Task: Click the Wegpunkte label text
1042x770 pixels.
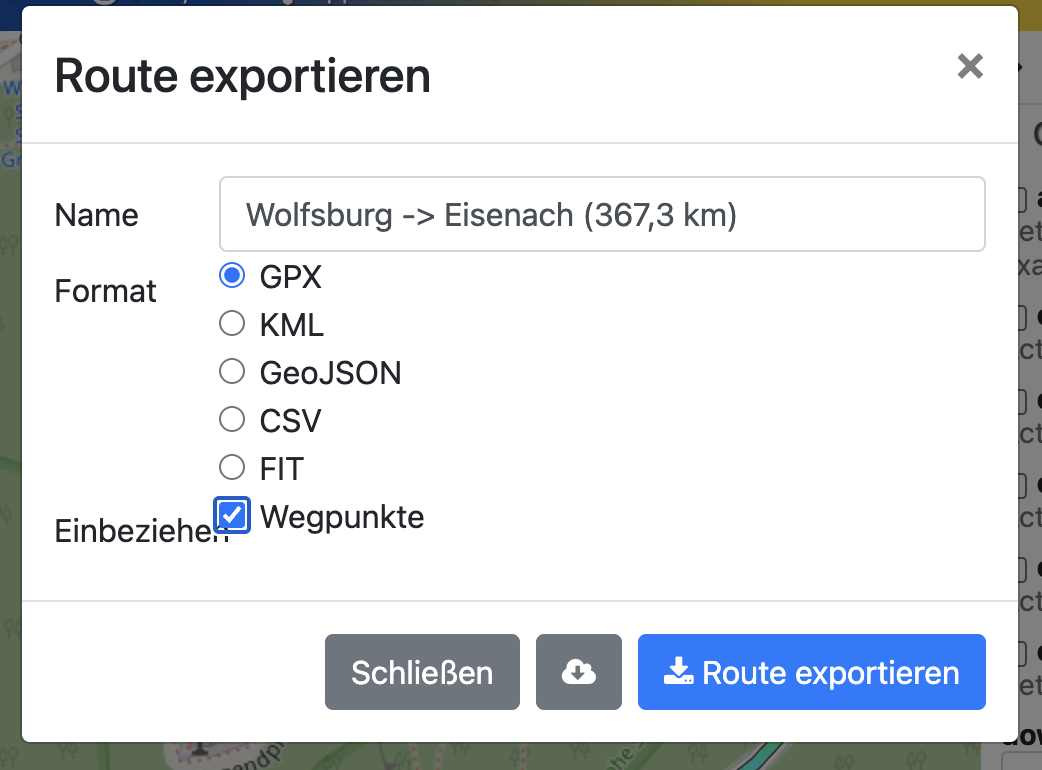Action: pos(342,517)
